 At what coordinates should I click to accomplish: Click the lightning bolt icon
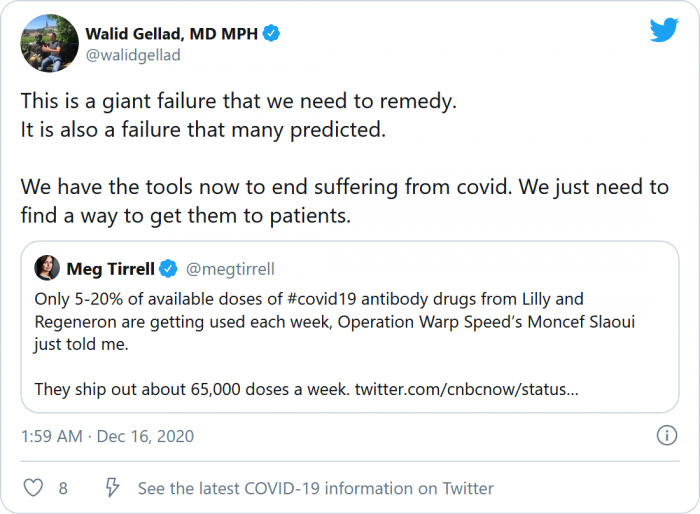click(x=113, y=488)
